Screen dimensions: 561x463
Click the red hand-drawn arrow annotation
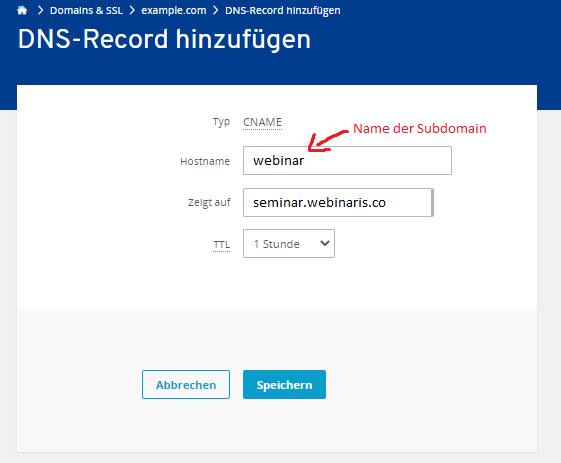pos(327,141)
